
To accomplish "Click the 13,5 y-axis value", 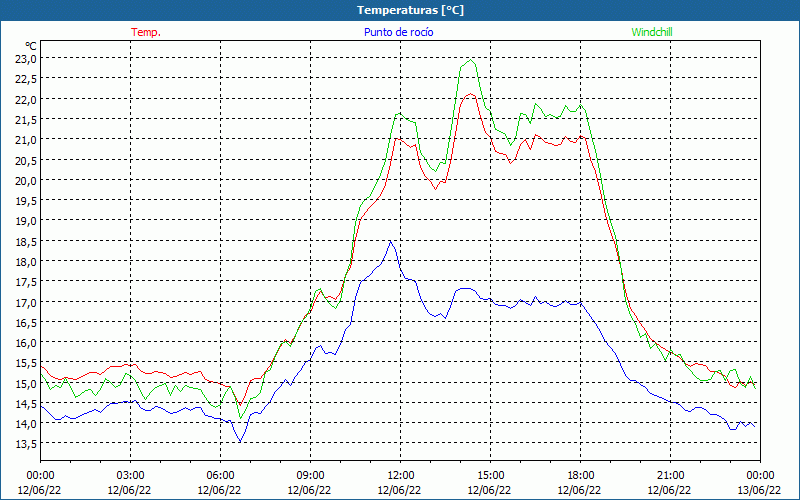I will click(x=26, y=444).
